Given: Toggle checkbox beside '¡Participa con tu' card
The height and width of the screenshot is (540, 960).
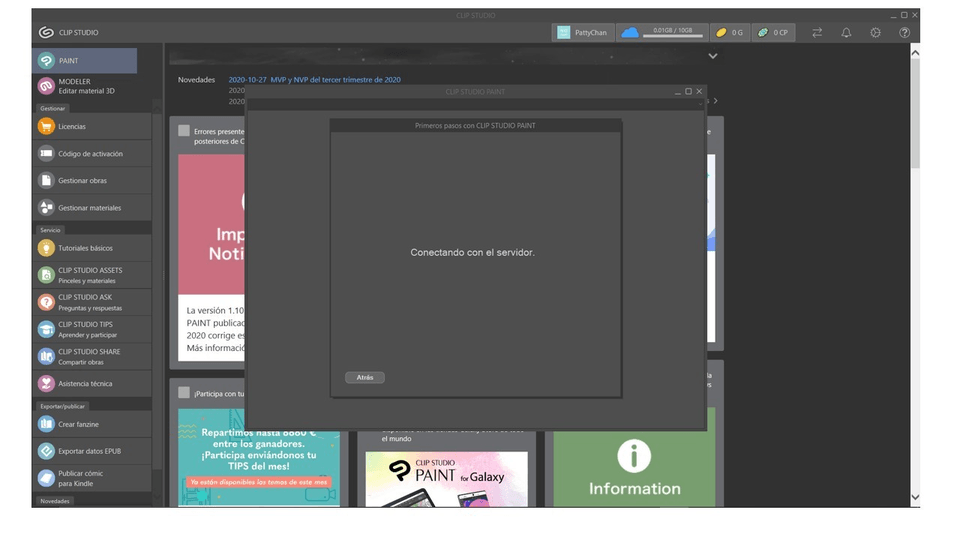Looking at the screenshot, I should (x=184, y=393).
